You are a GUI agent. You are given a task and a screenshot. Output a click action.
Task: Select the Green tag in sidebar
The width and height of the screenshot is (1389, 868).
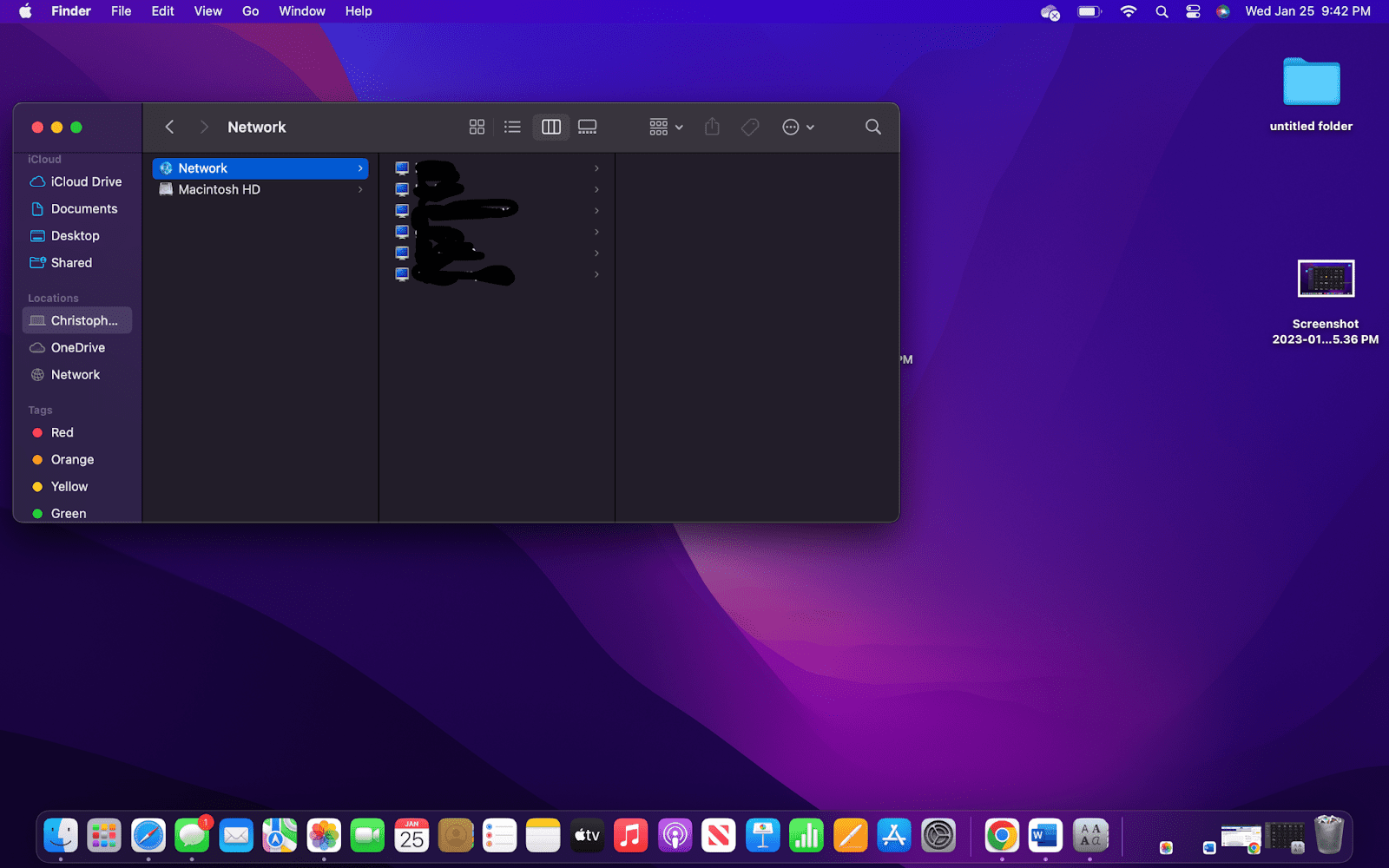(x=76, y=513)
